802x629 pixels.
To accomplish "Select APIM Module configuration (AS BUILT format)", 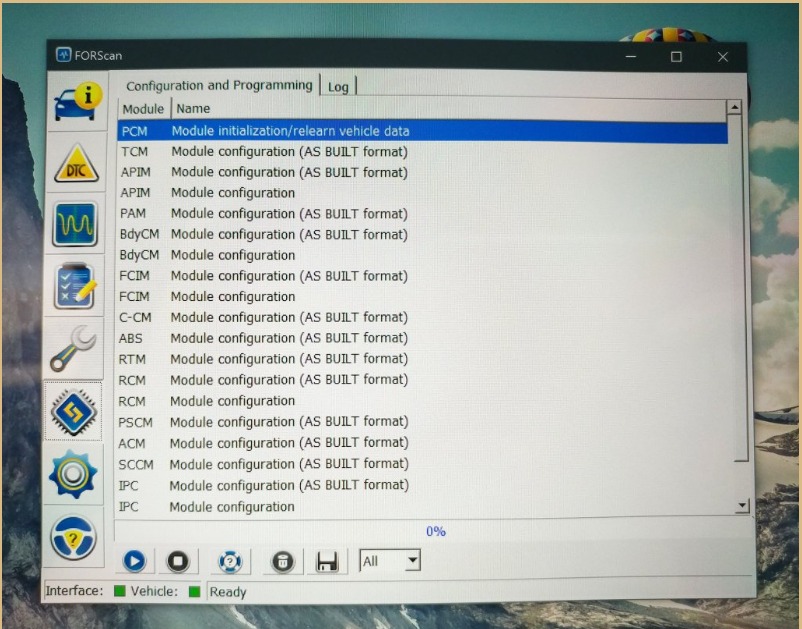I will 422,172.
